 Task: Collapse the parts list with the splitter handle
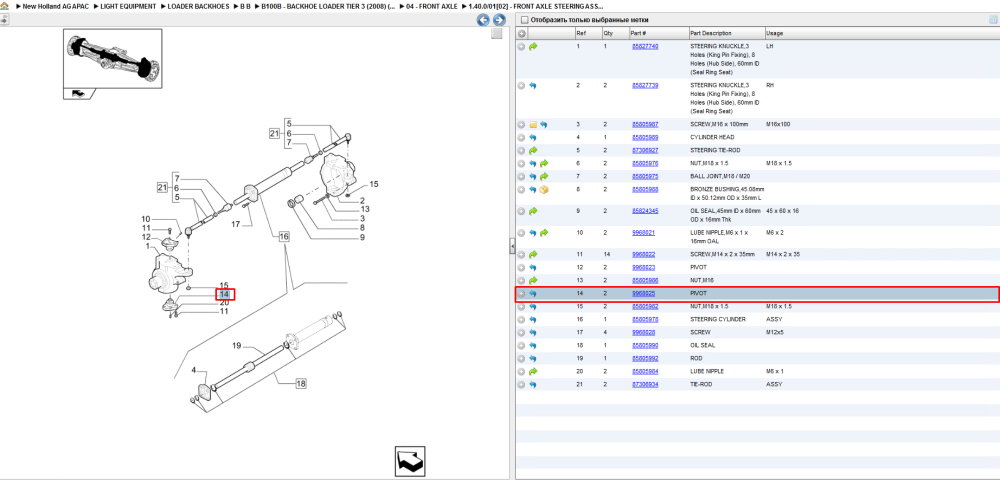(511, 247)
